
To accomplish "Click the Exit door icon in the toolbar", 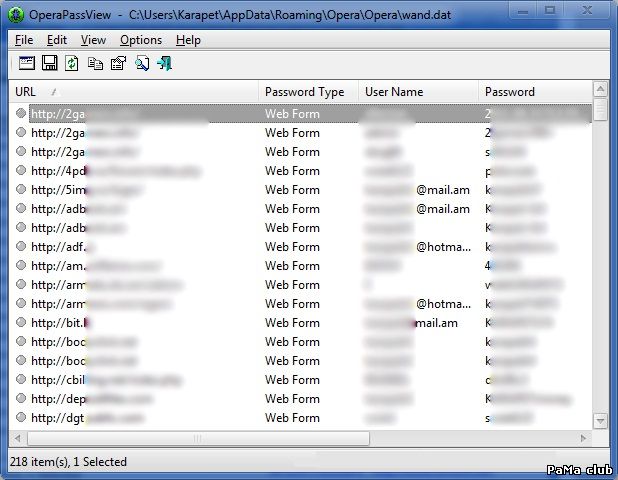I will (164, 63).
